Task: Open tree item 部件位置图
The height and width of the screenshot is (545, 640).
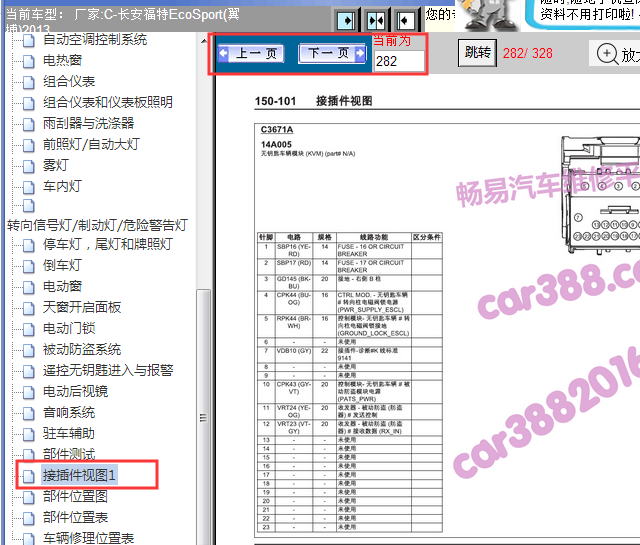Action: click(x=76, y=497)
